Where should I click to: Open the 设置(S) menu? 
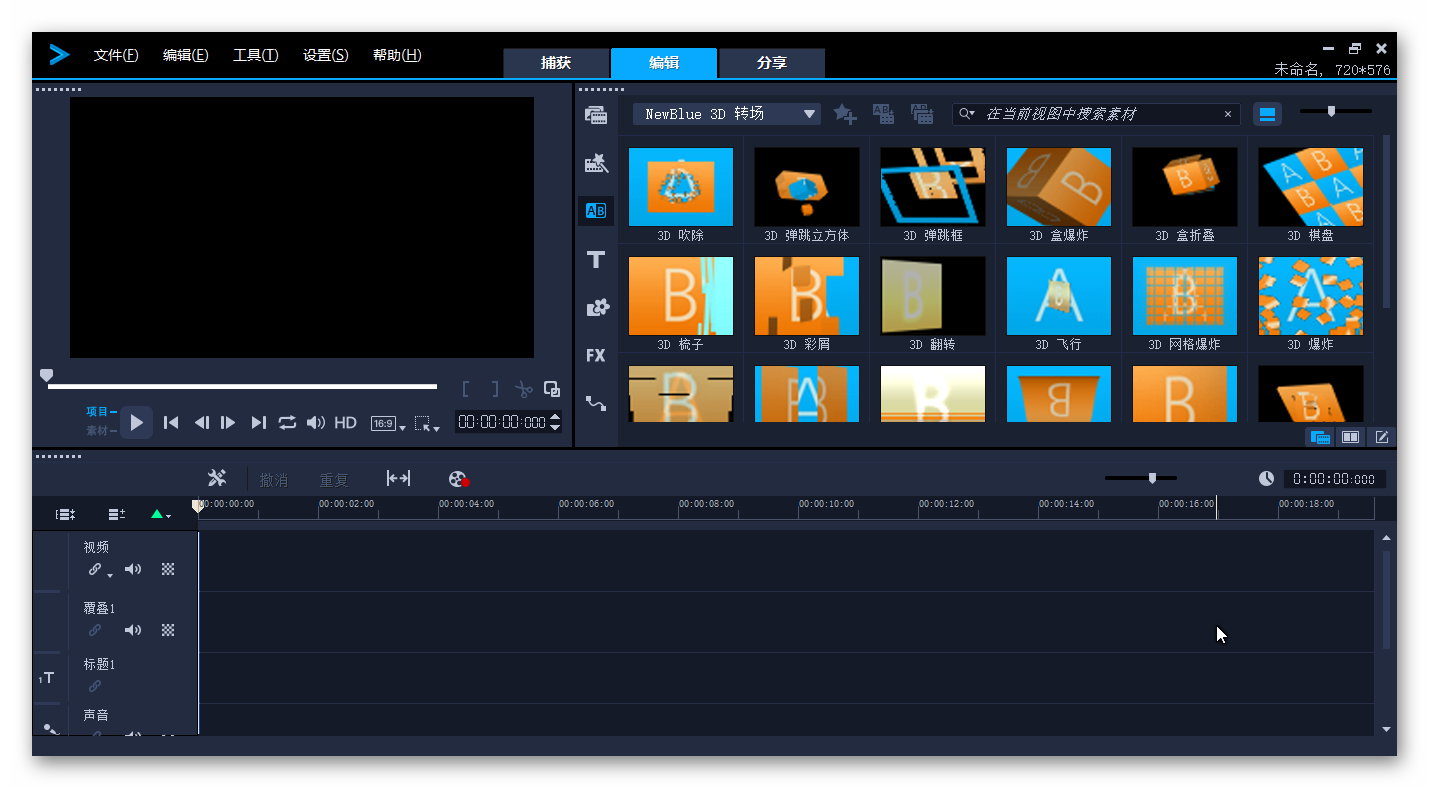click(326, 55)
